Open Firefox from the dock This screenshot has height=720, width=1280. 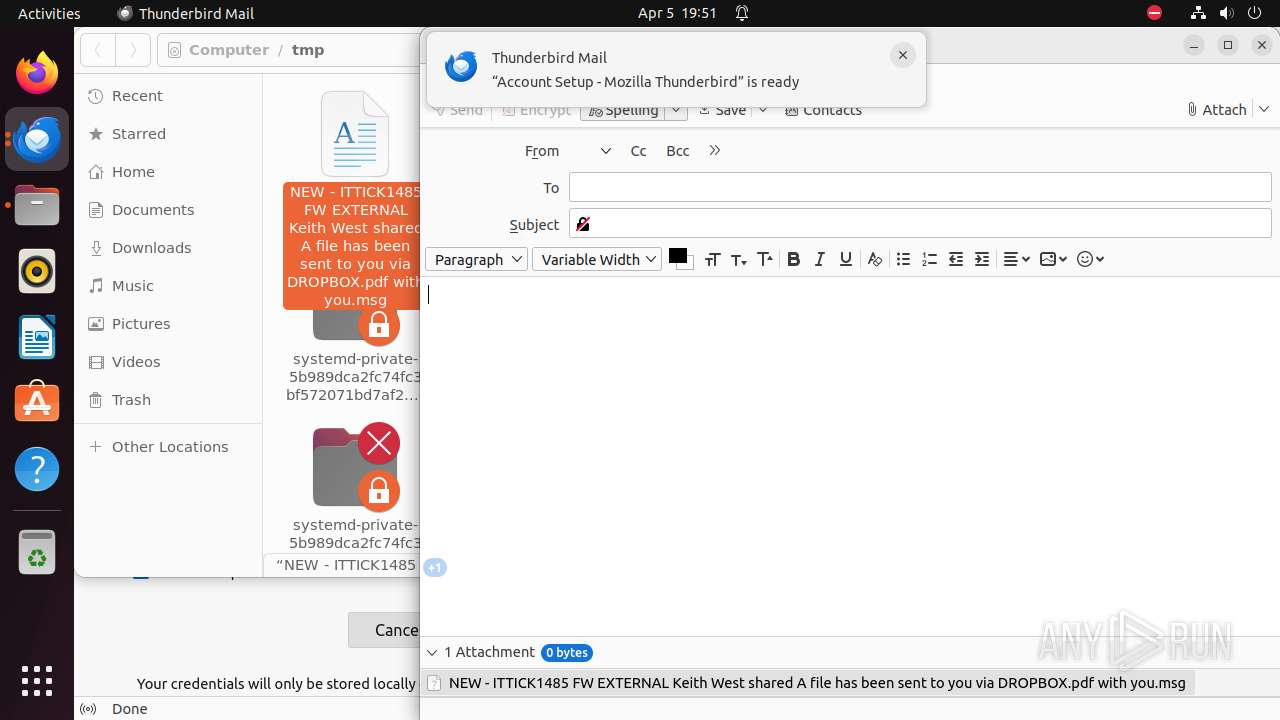37,73
